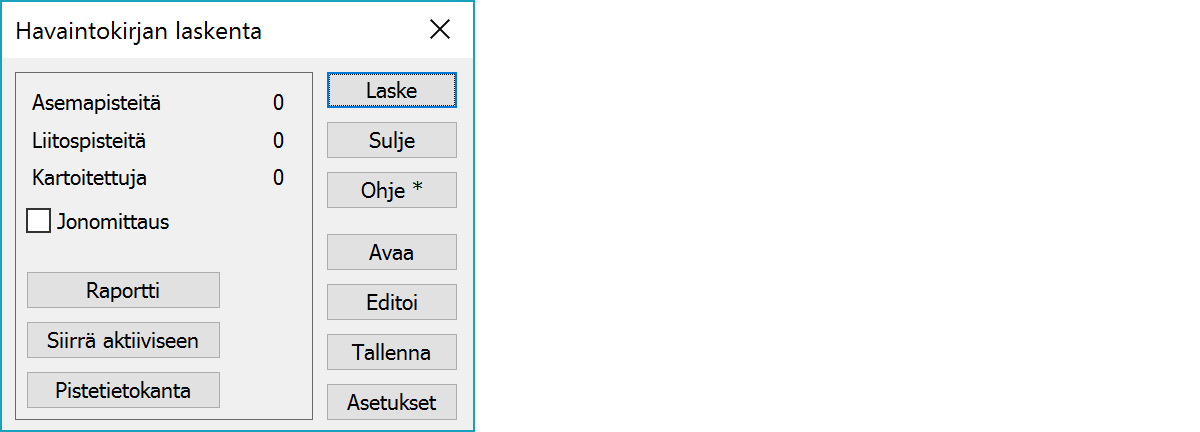The height and width of the screenshot is (432, 1200).
Task: Open Asetukset settings
Action: pyautogui.click(x=391, y=402)
